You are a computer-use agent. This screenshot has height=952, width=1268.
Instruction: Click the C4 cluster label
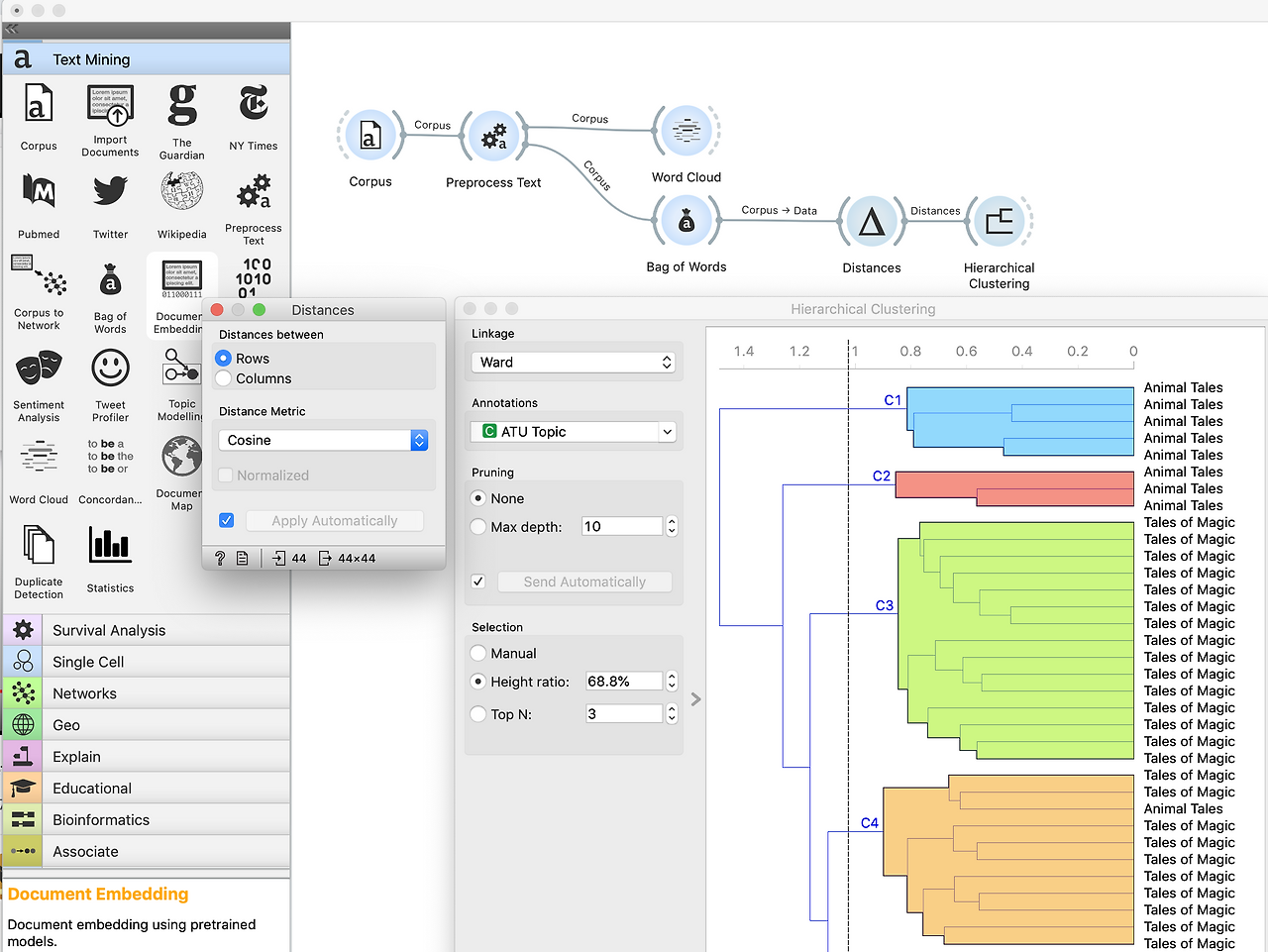tap(870, 823)
